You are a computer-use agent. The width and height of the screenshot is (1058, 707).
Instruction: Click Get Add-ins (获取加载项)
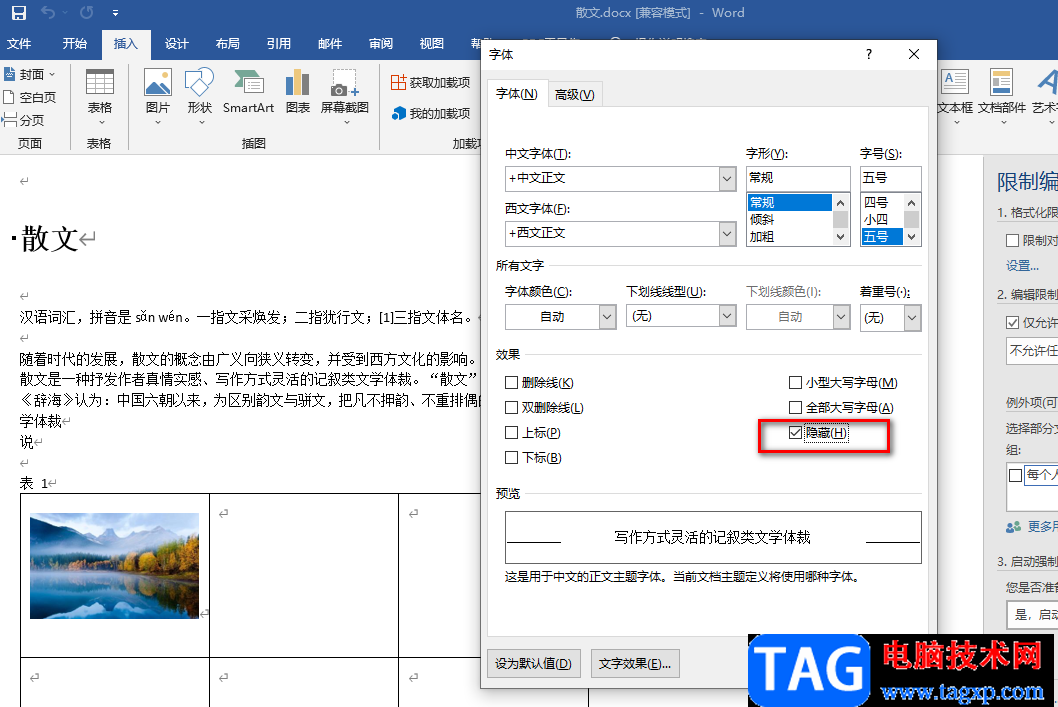[430, 82]
